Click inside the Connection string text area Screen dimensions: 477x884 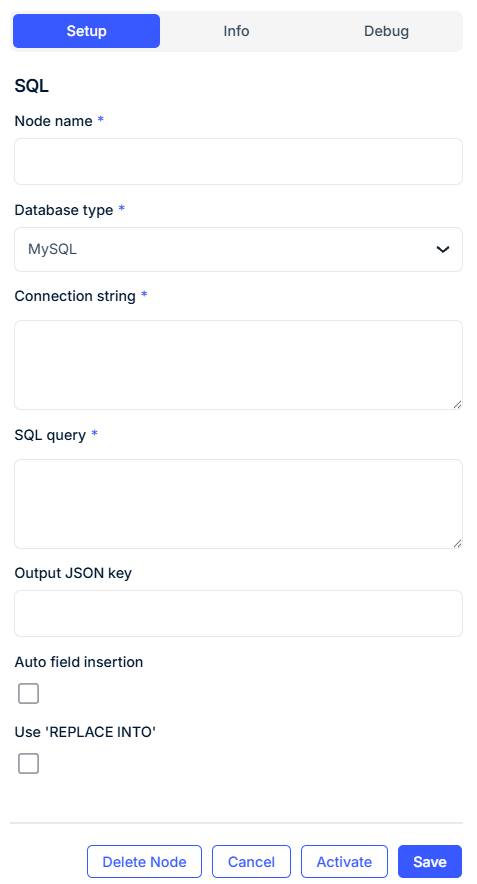click(x=238, y=365)
